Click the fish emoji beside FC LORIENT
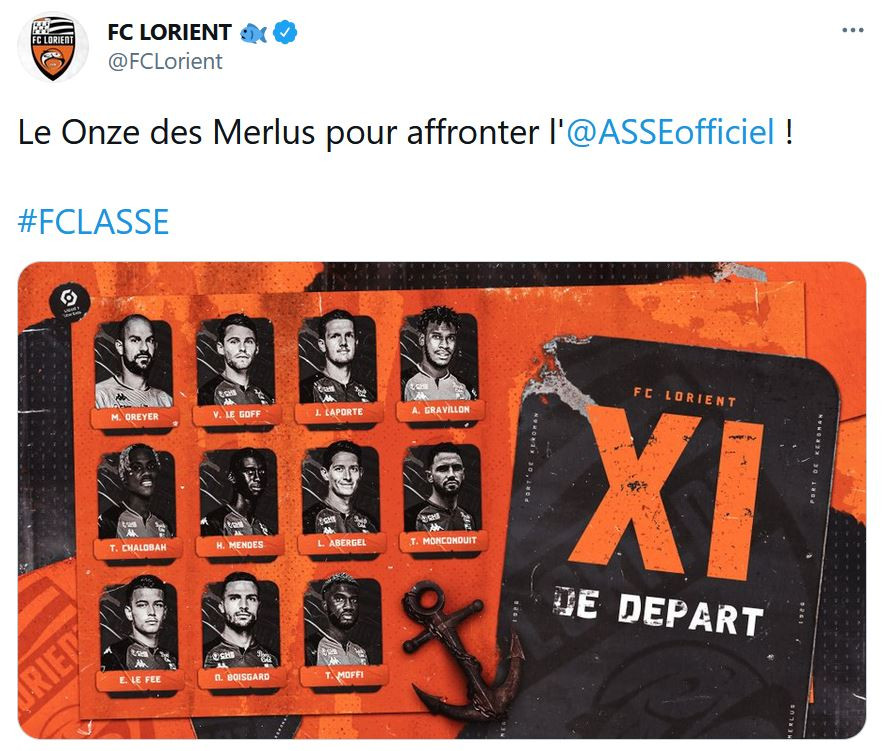The image size is (886, 751). (x=254, y=33)
